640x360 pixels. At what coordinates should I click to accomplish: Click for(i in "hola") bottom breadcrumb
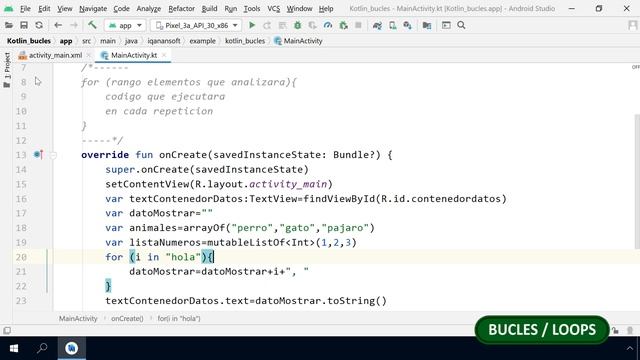179,318
